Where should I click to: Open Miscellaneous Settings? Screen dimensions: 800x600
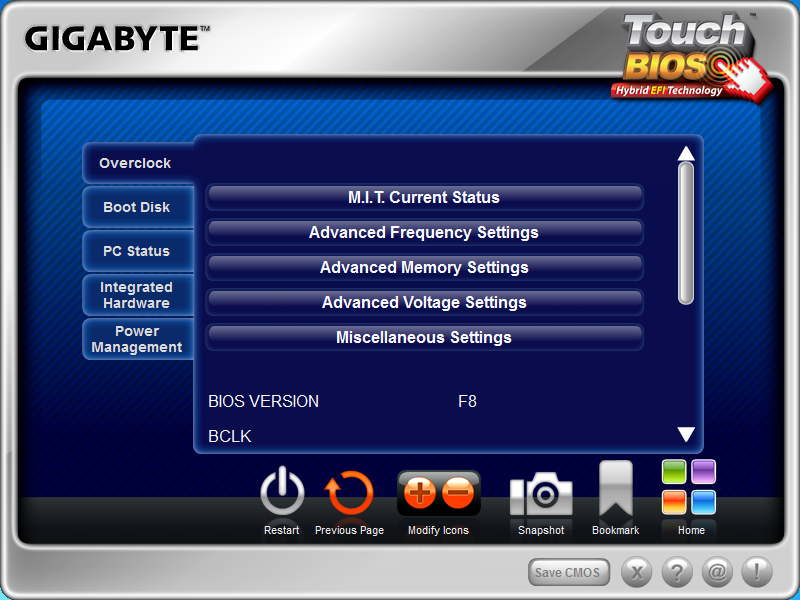[424, 337]
